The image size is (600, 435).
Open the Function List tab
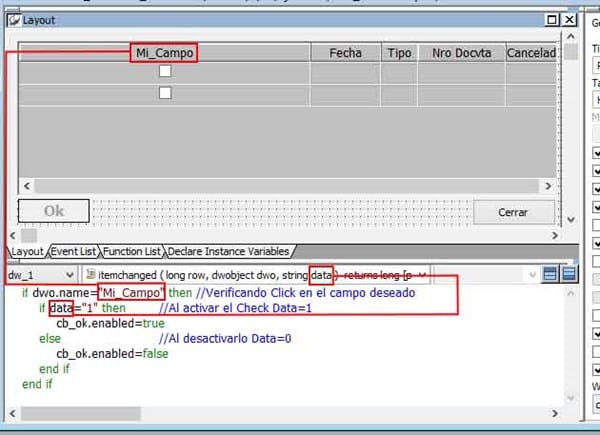(132, 251)
